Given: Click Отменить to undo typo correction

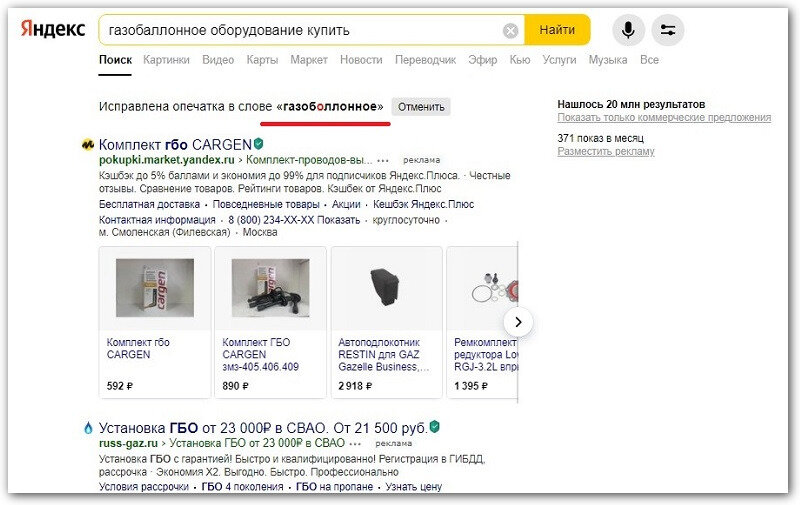Looking at the screenshot, I should tap(421, 107).
